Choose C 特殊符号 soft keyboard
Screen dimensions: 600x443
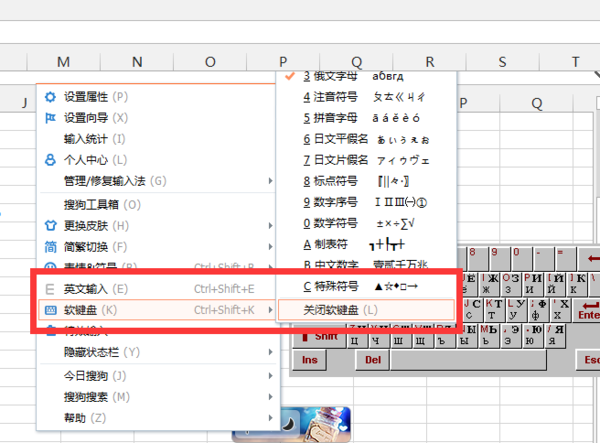tap(366, 286)
